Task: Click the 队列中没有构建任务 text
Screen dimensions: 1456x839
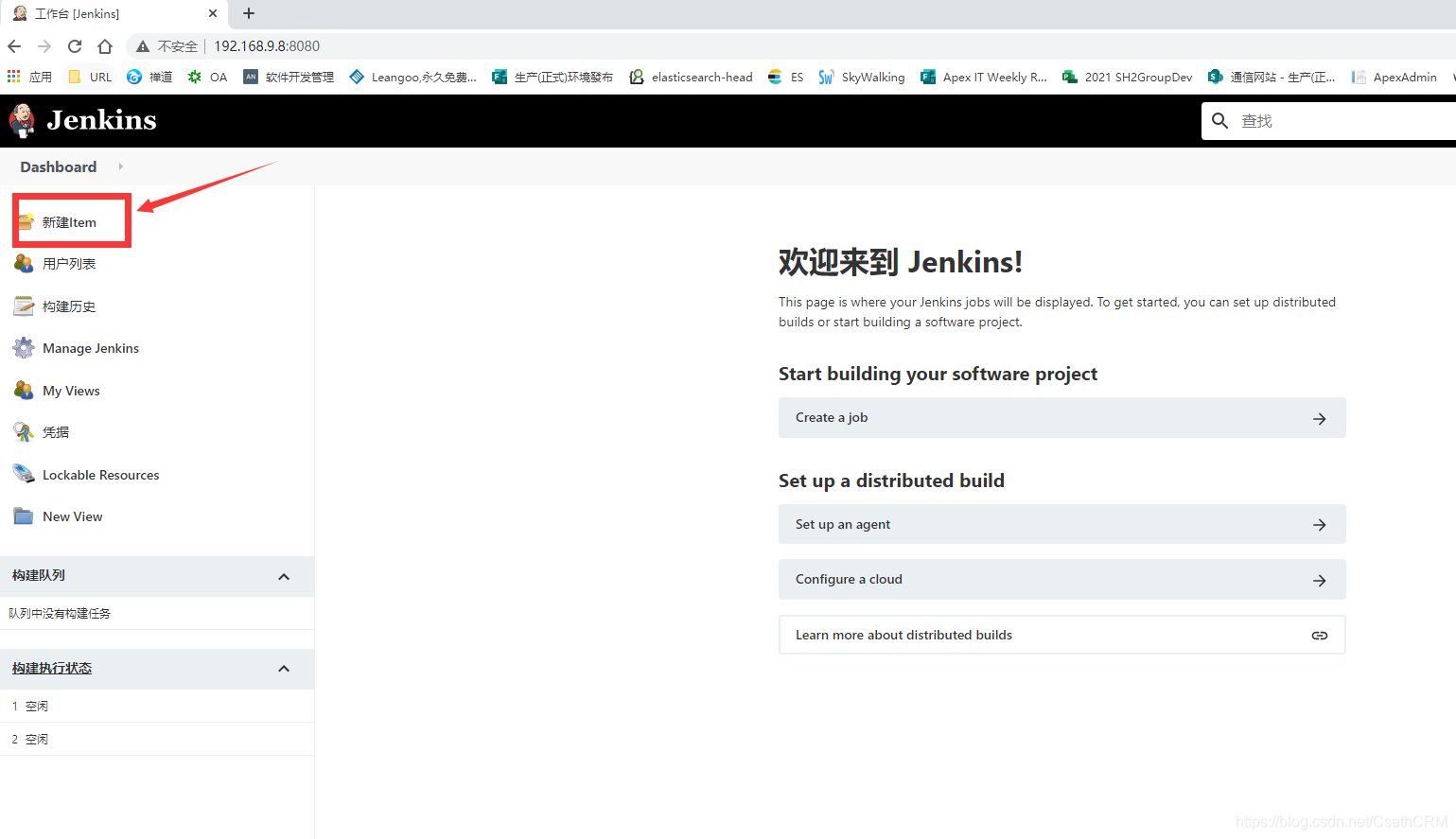Action: pyautogui.click(x=60, y=613)
